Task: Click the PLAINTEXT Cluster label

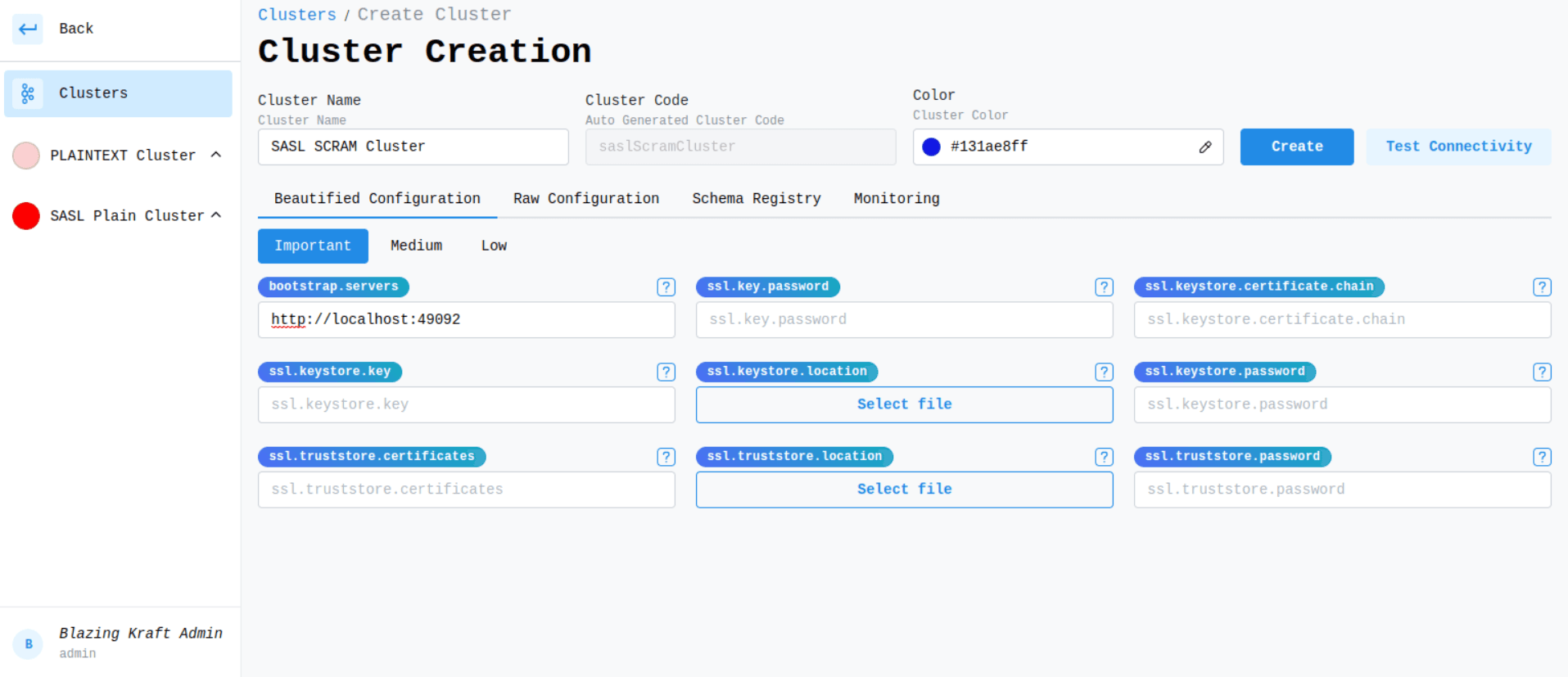Action: pos(123,156)
